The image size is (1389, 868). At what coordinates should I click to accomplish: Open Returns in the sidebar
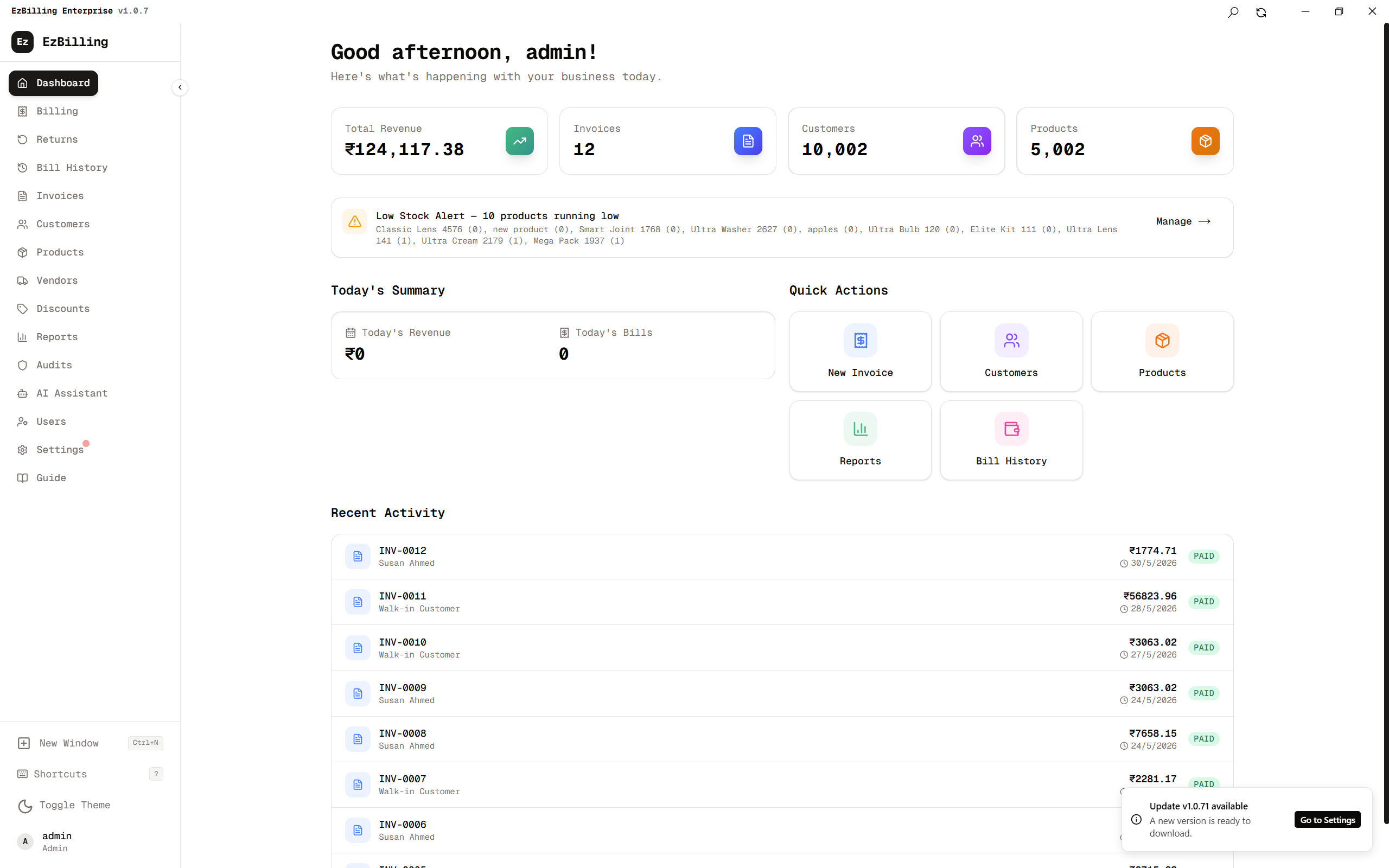point(57,139)
